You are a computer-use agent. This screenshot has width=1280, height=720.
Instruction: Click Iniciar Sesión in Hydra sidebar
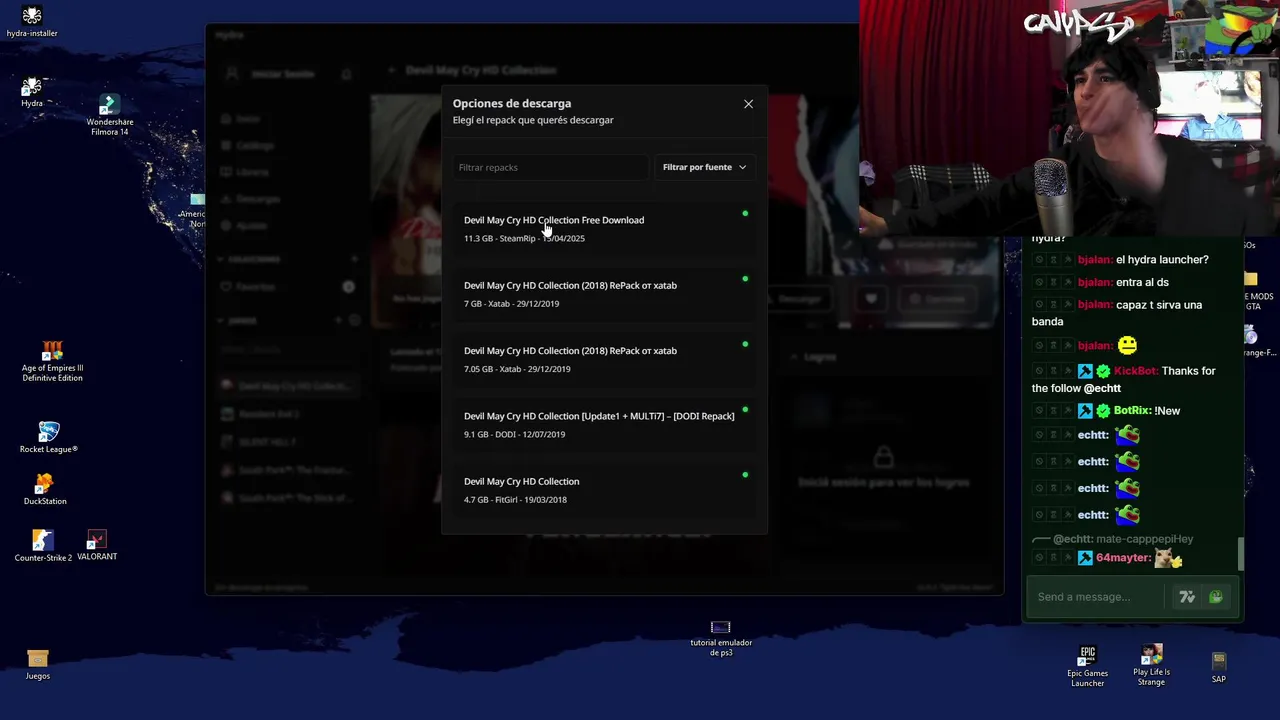coord(282,74)
